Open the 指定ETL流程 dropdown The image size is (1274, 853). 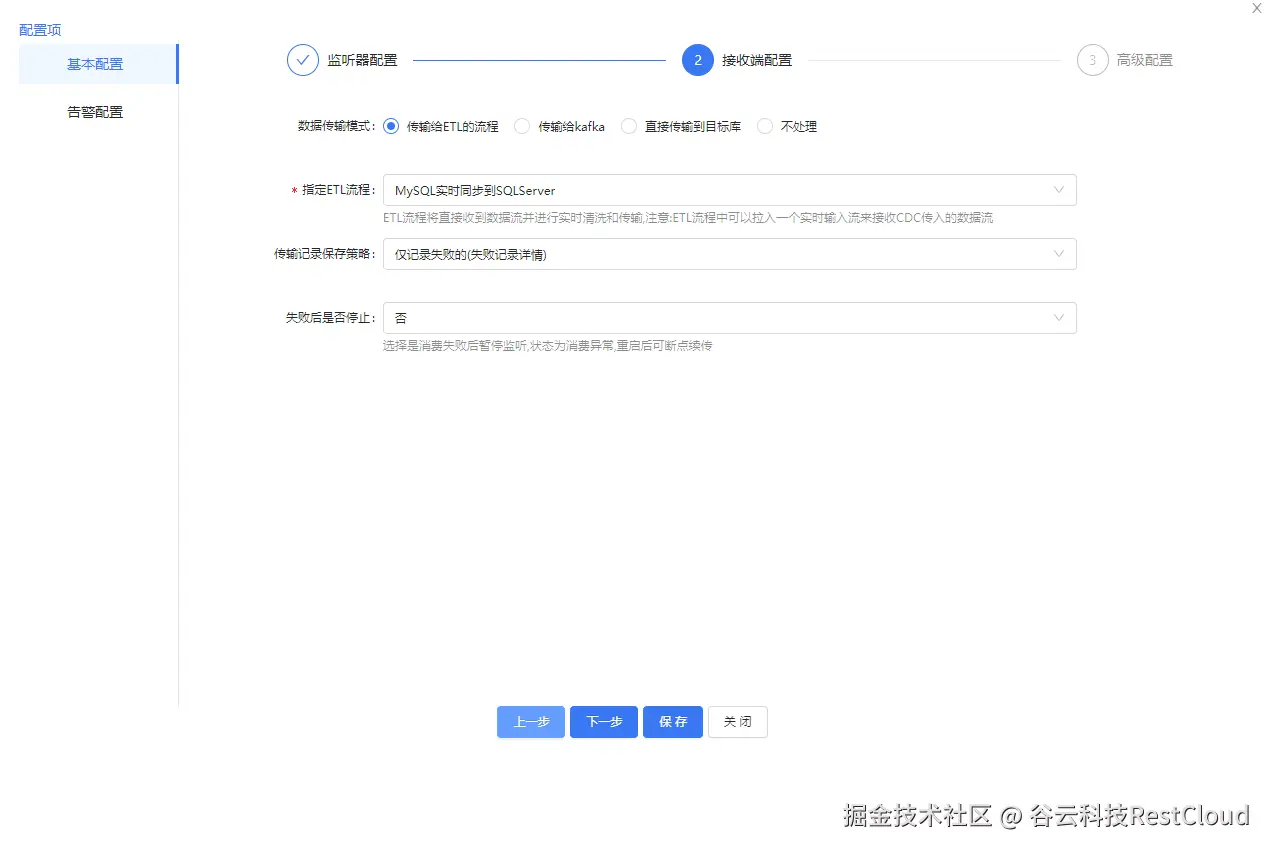point(729,190)
